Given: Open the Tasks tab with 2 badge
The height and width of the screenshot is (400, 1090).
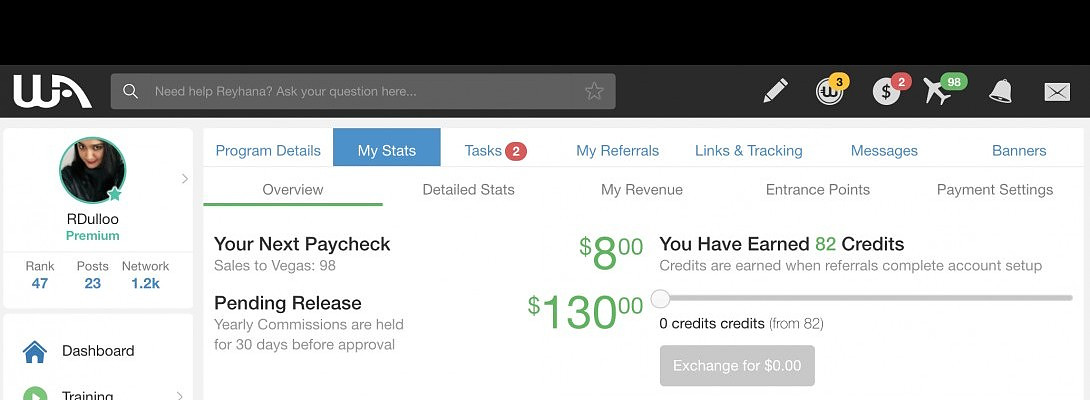Looking at the screenshot, I should (x=495, y=150).
